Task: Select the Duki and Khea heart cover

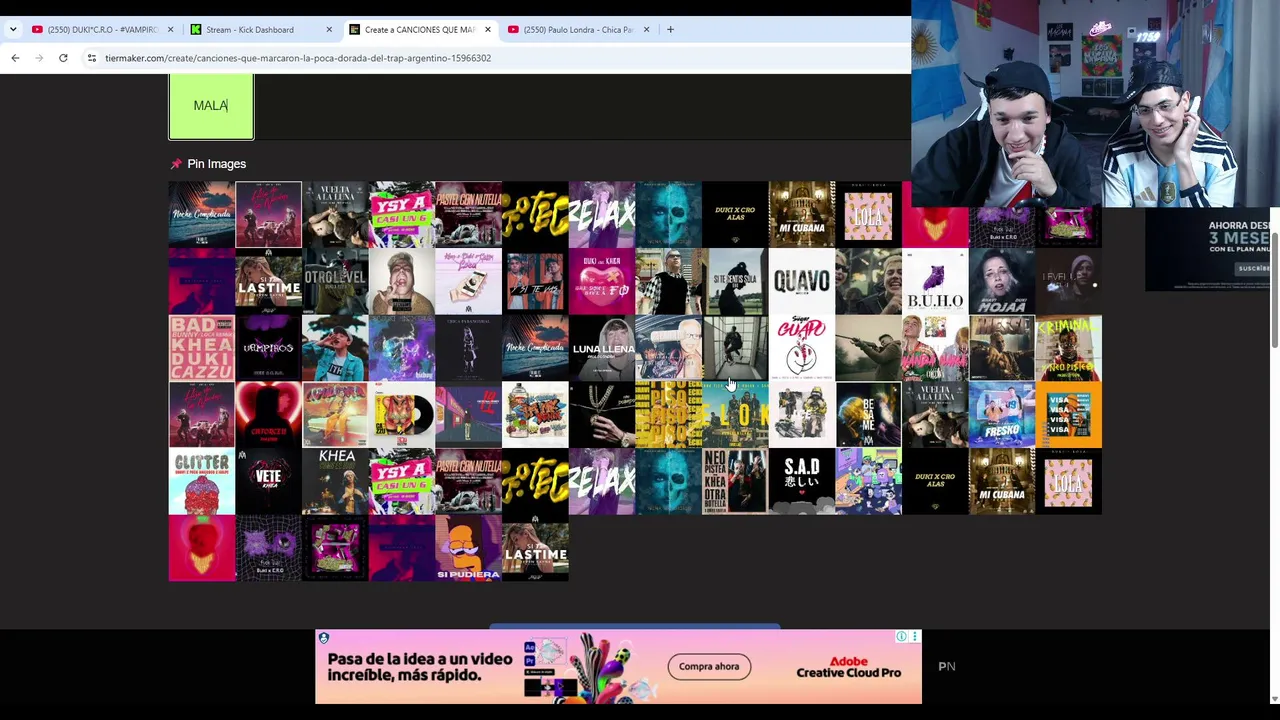Action: (602, 281)
